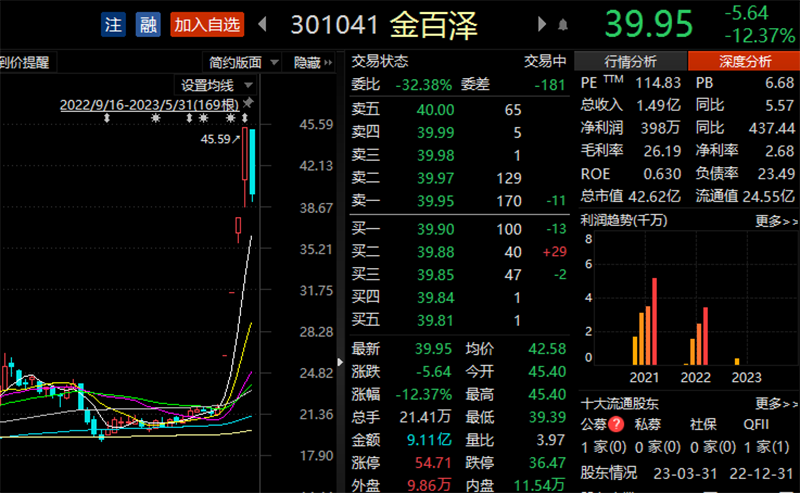Viewport: 800px width, 493px height.
Task: Click the QFII 1 家(1) holder count
Action: [767, 447]
